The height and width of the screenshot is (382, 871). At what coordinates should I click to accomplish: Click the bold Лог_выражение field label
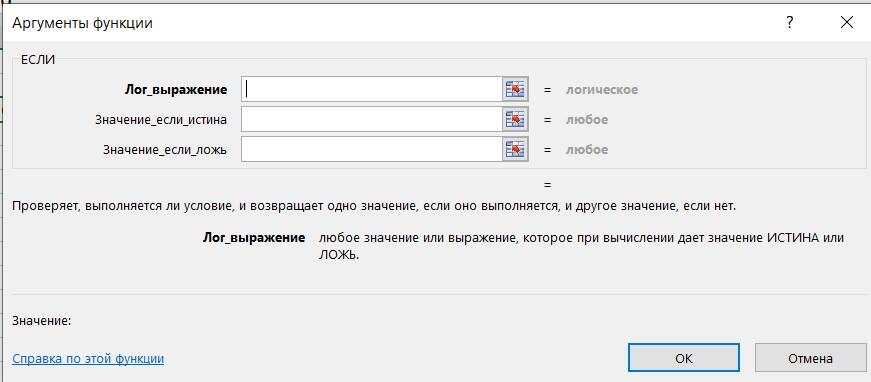coord(176,90)
